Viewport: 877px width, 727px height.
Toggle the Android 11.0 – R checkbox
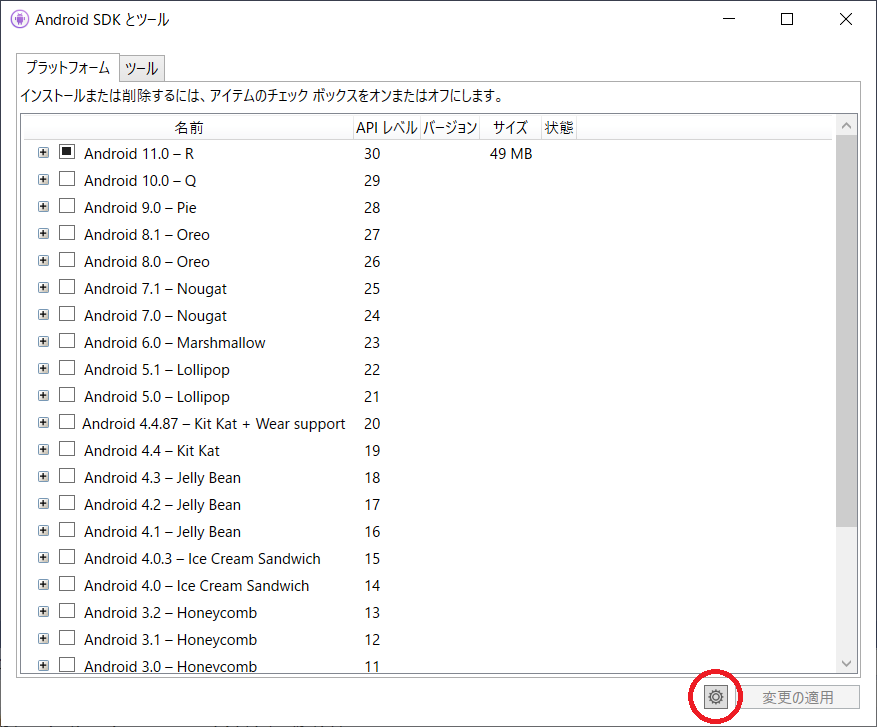67,152
